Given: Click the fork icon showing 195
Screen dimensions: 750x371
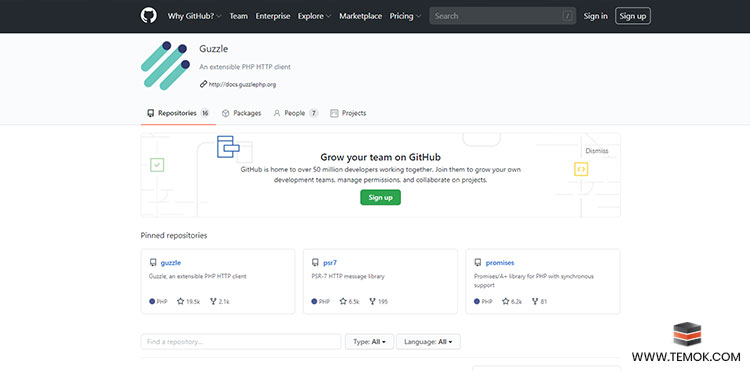Looking at the screenshot, I should (372, 302).
